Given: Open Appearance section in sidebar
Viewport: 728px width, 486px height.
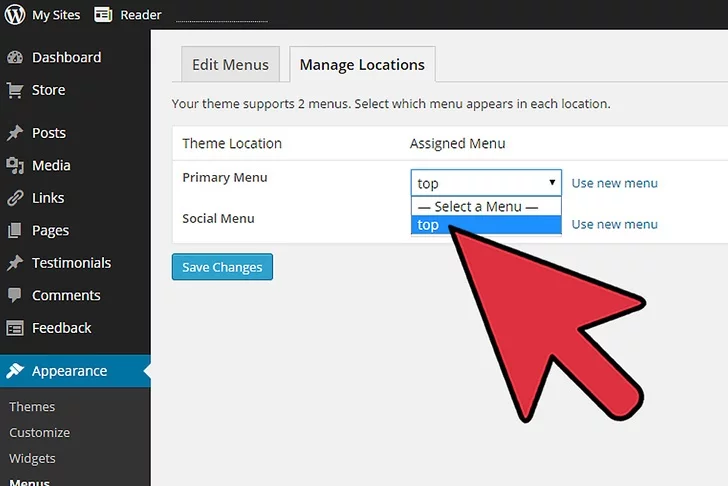Looking at the screenshot, I should [69, 371].
